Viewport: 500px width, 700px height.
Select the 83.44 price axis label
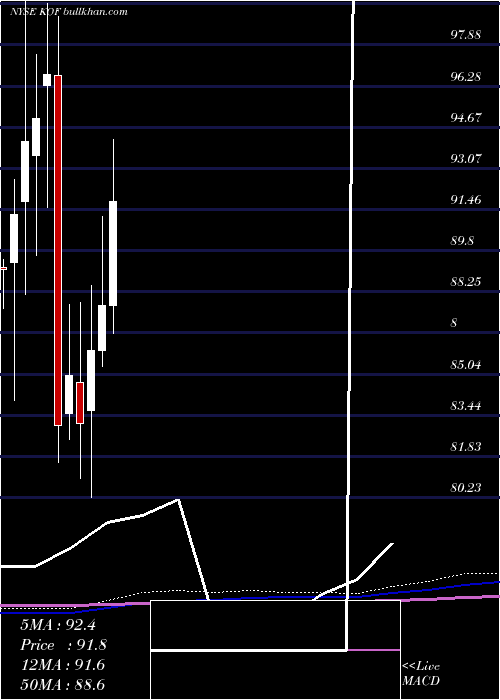466,406
